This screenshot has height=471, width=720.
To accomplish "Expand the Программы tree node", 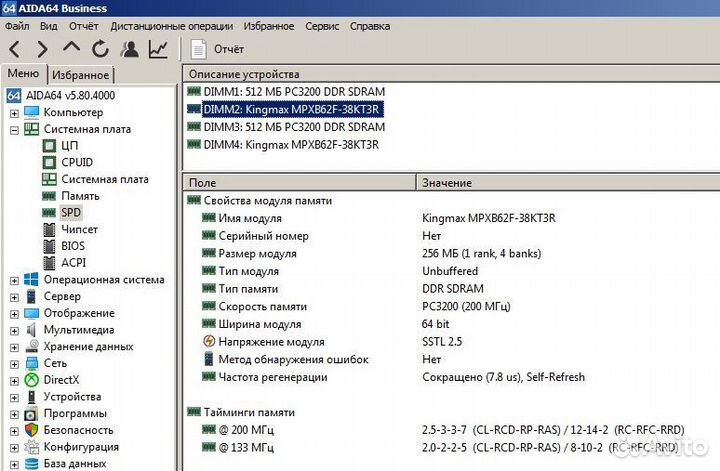I will click(14, 415).
